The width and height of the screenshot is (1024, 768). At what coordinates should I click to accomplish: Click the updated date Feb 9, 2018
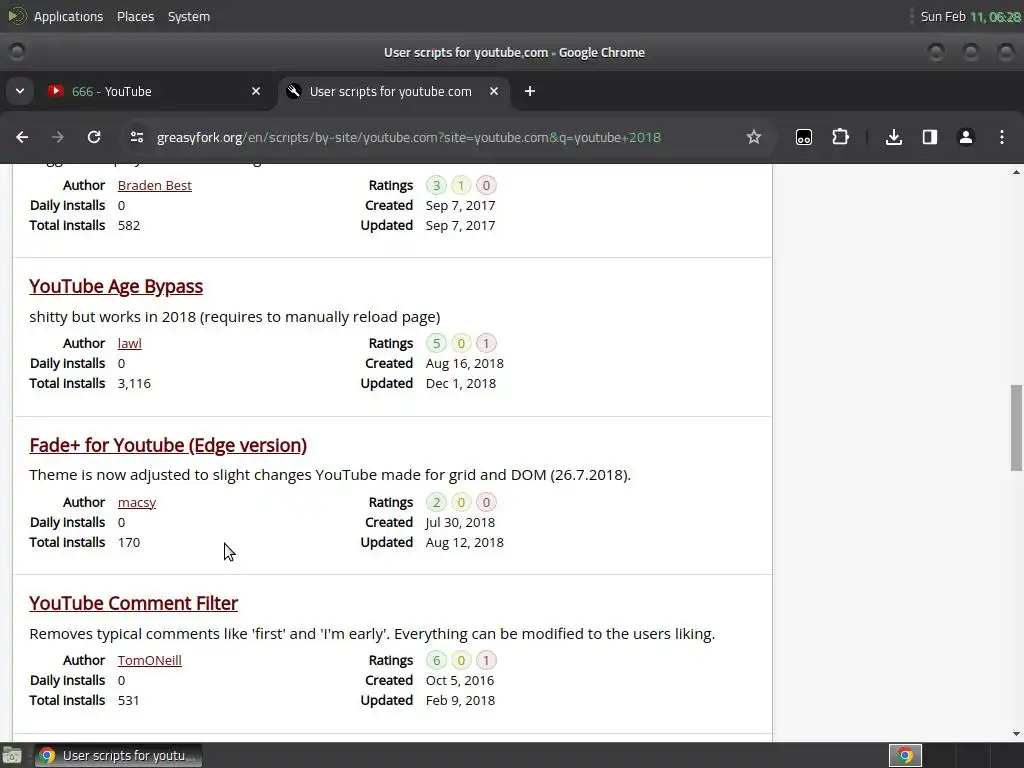[x=460, y=700]
